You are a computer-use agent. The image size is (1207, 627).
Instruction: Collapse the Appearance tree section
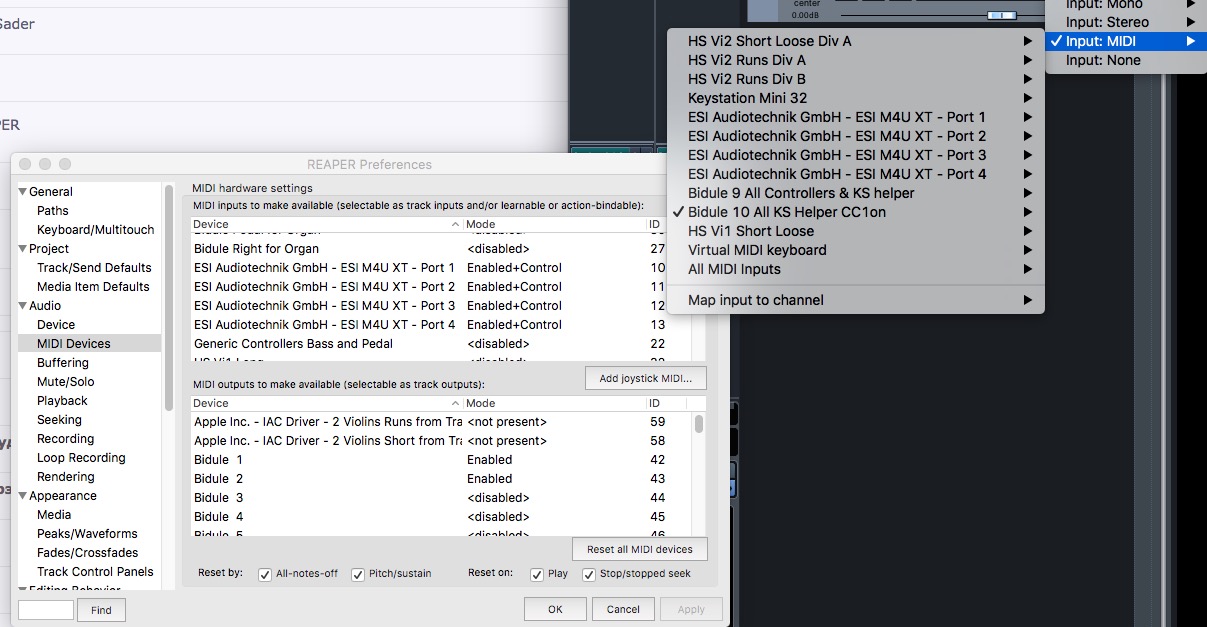coord(23,496)
